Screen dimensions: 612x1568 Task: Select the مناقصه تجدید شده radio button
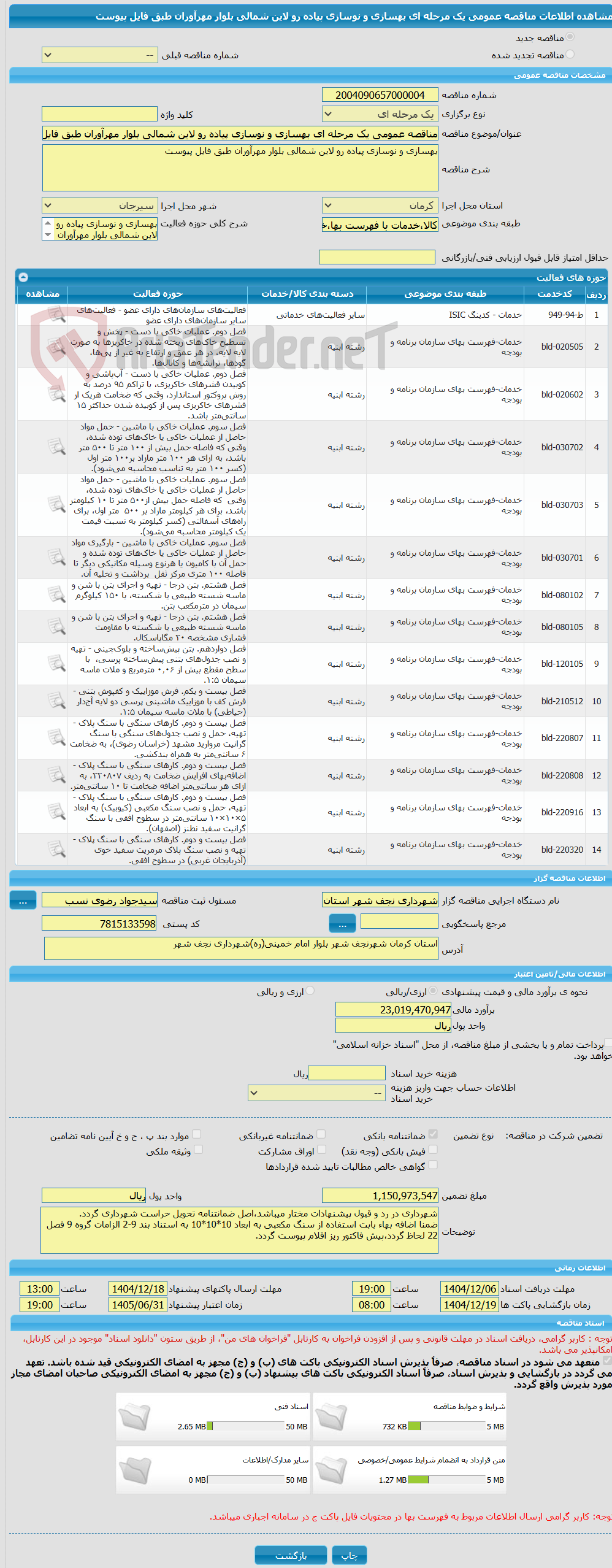pos(570,55)
